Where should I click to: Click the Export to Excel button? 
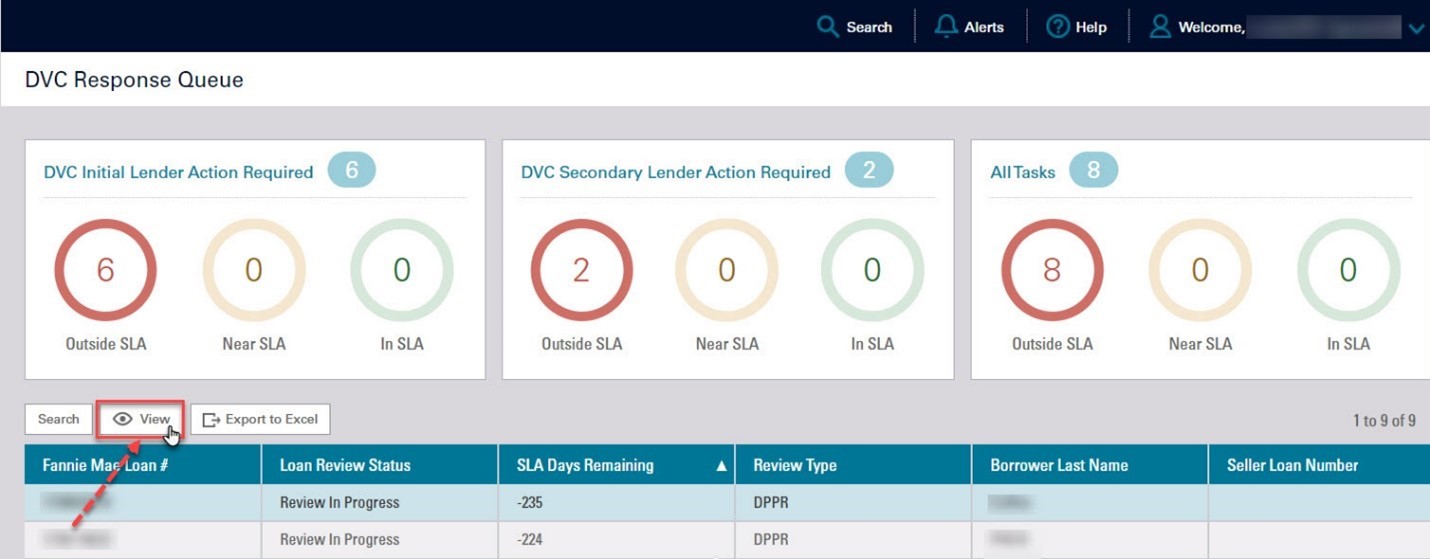(260, 419)
